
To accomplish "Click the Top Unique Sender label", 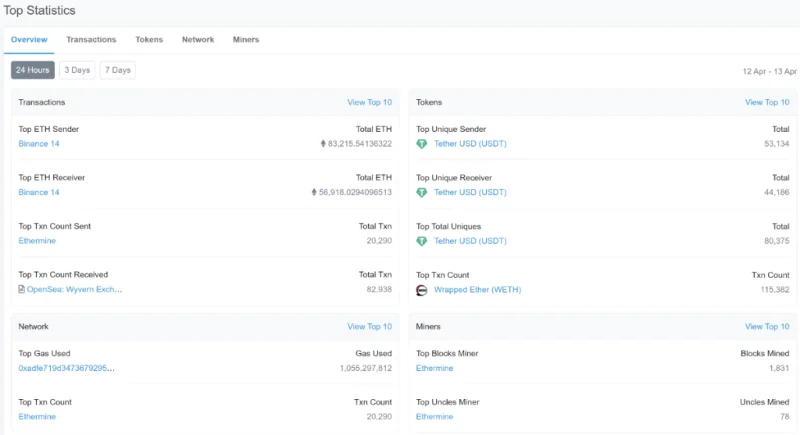I will point(451,129).
